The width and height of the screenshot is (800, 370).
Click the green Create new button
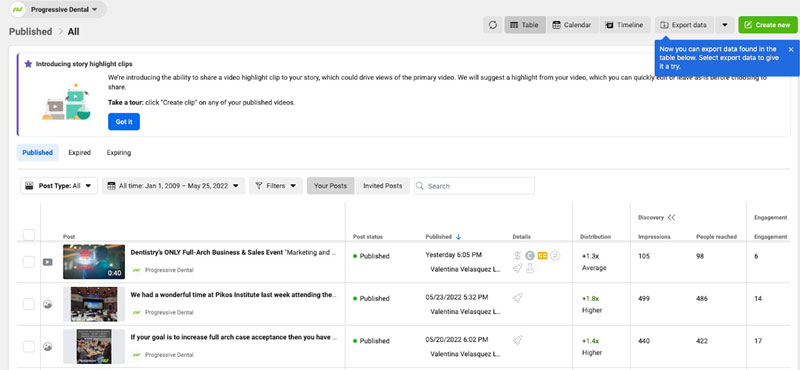[x=767, y=25]
